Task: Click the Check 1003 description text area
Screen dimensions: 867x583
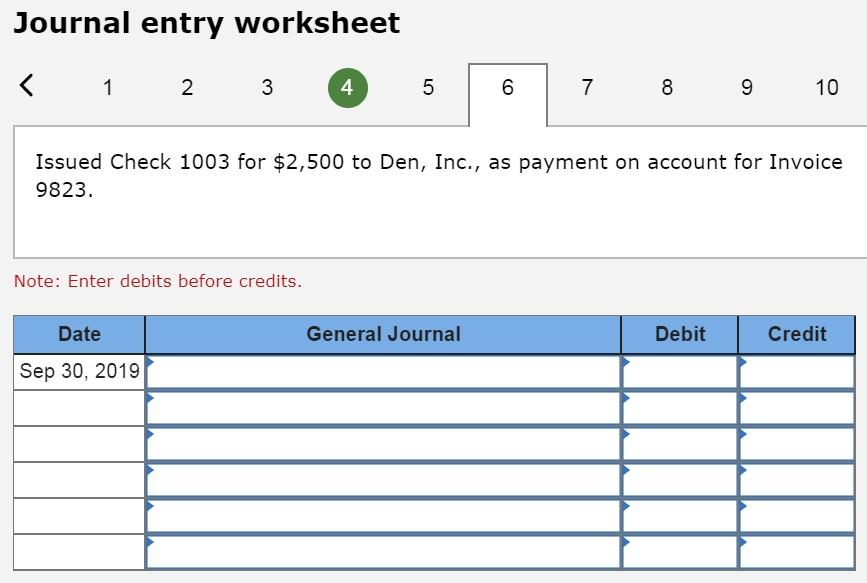Action: pos(433,175)
